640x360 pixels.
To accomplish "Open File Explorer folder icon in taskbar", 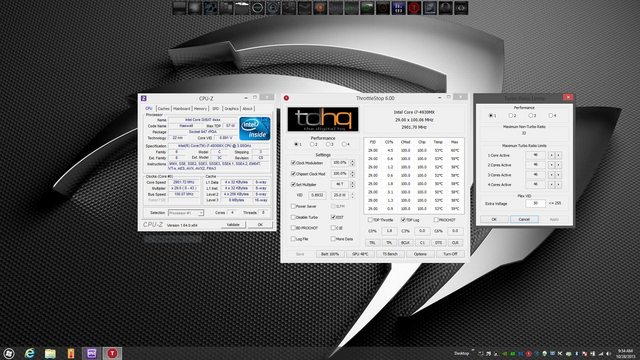I will click(x=50, y=353).
